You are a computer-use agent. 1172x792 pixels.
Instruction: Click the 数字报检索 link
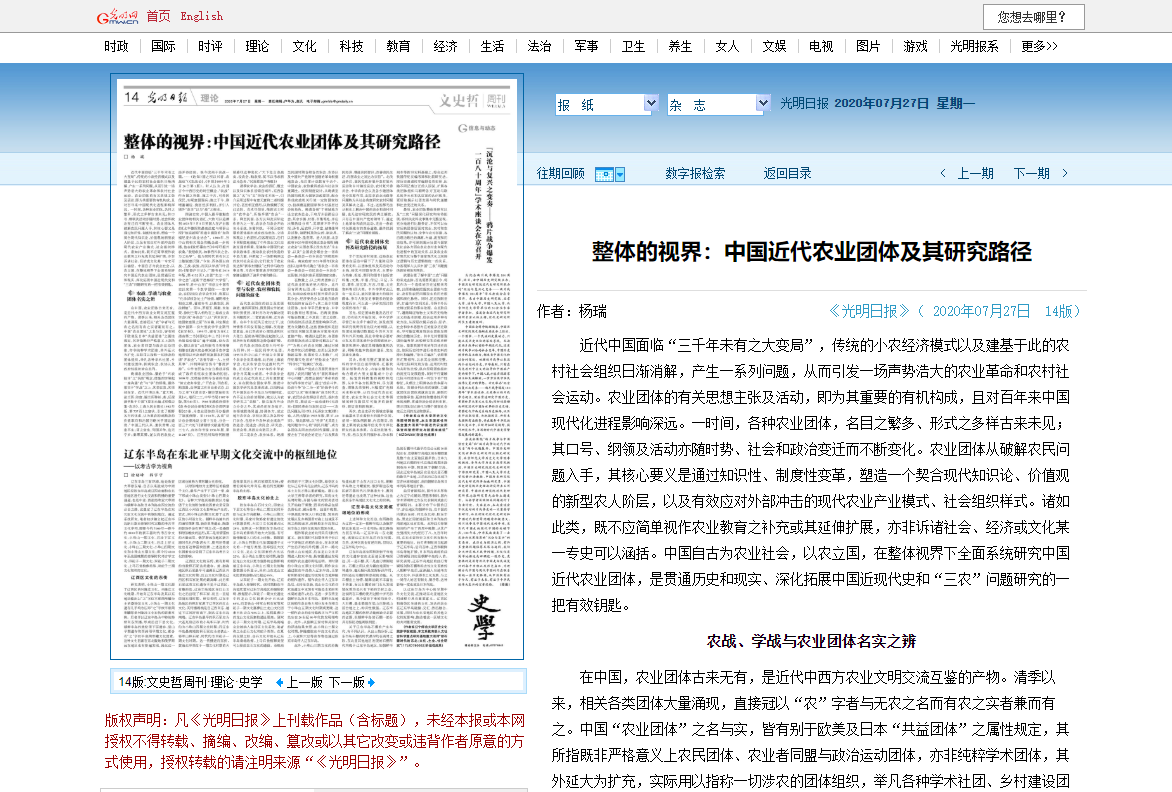coord(695,173)
